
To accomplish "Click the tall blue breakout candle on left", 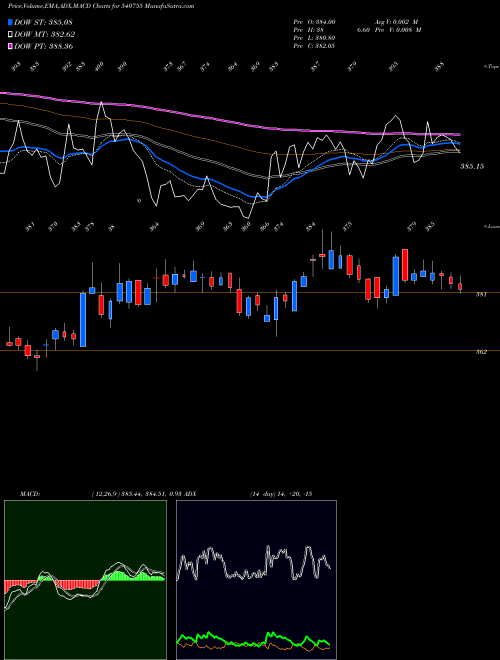I will point(83,320).
